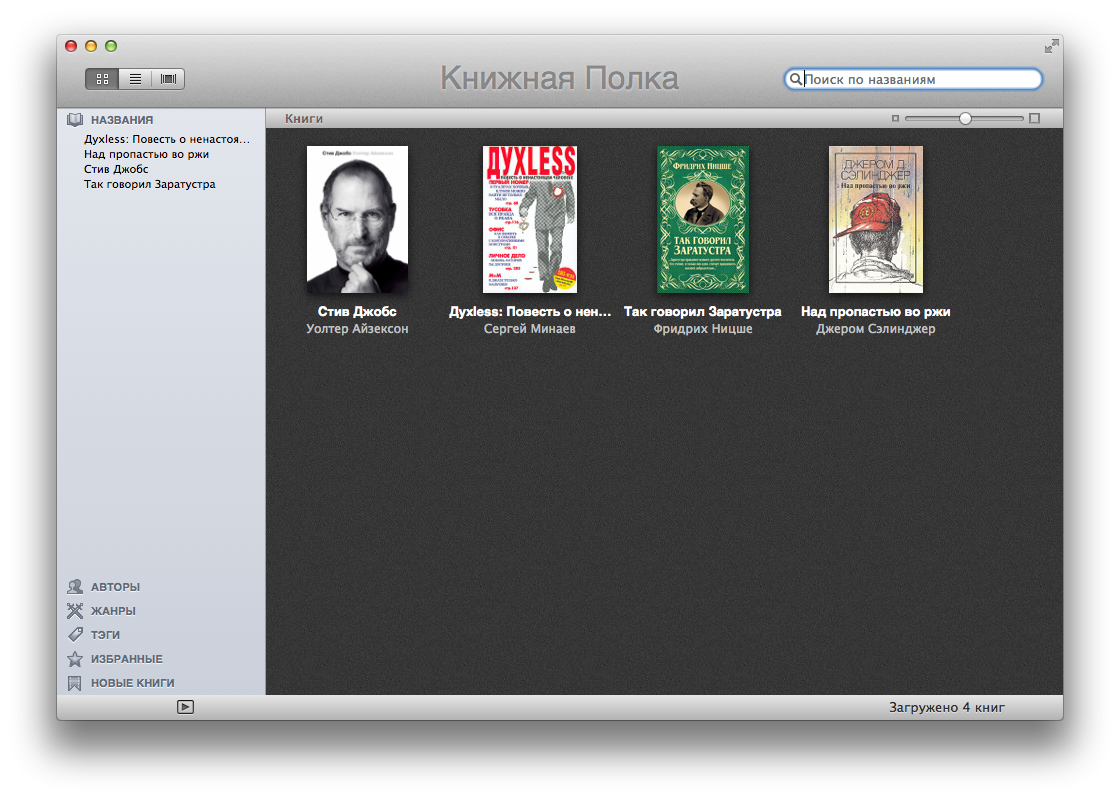Viewport: 1120px width, 799px height.
Task: Click the person icon beside АВТОРЫ
Action: [75, 587]
